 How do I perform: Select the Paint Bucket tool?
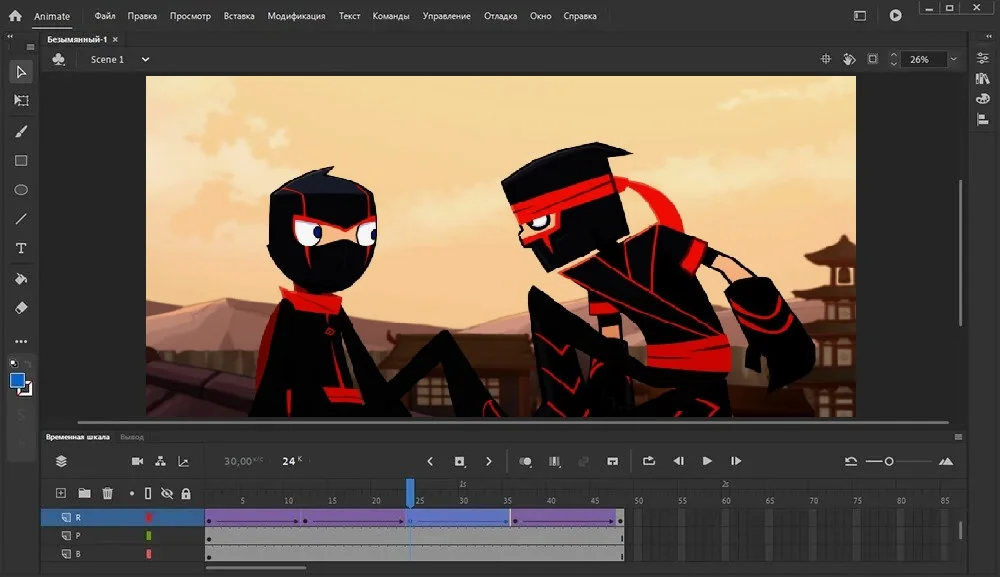click(21, 279)
